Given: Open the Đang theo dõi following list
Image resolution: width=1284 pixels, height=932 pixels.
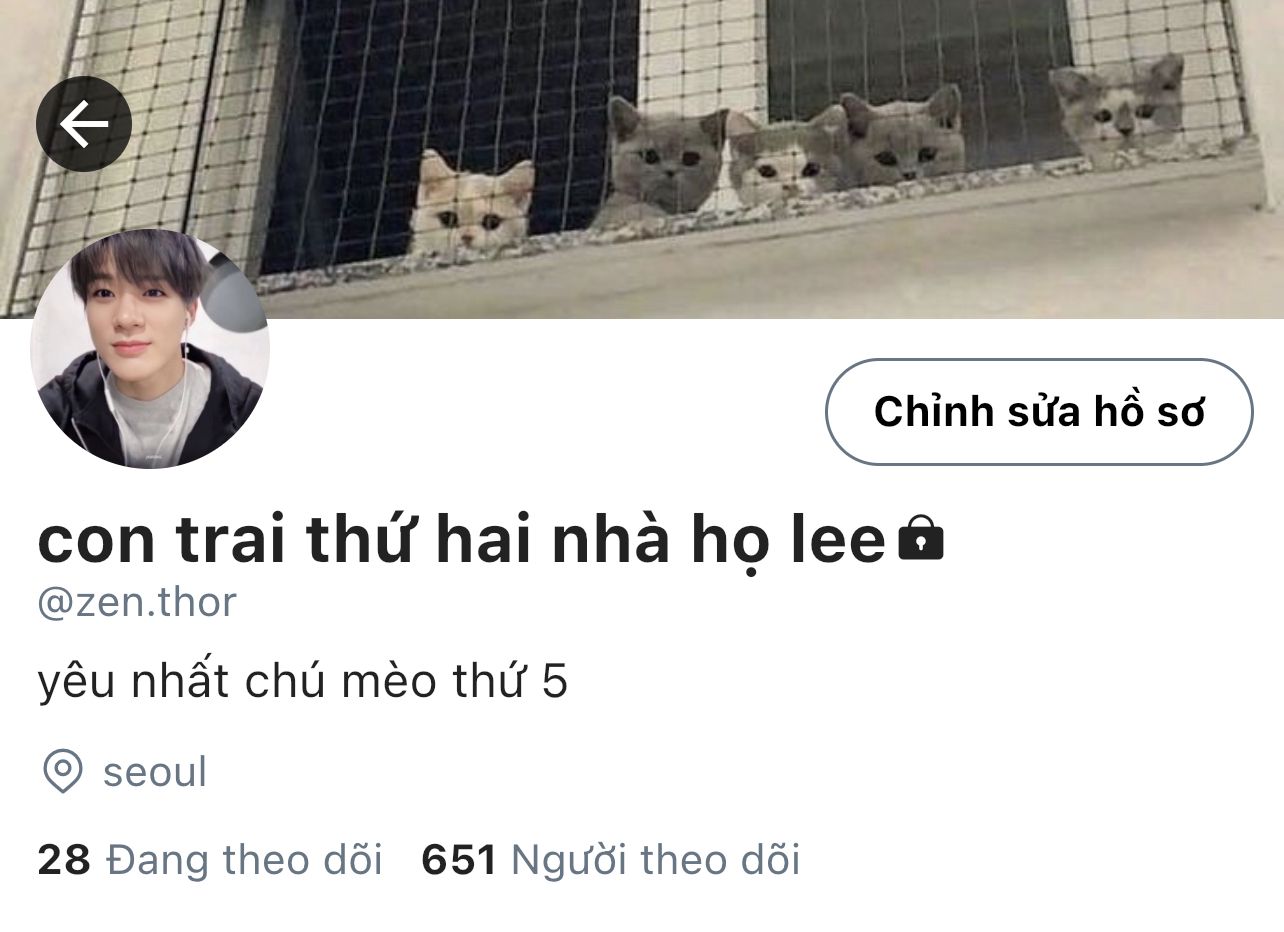Looking at the screenshot, I should click(244, 859).
